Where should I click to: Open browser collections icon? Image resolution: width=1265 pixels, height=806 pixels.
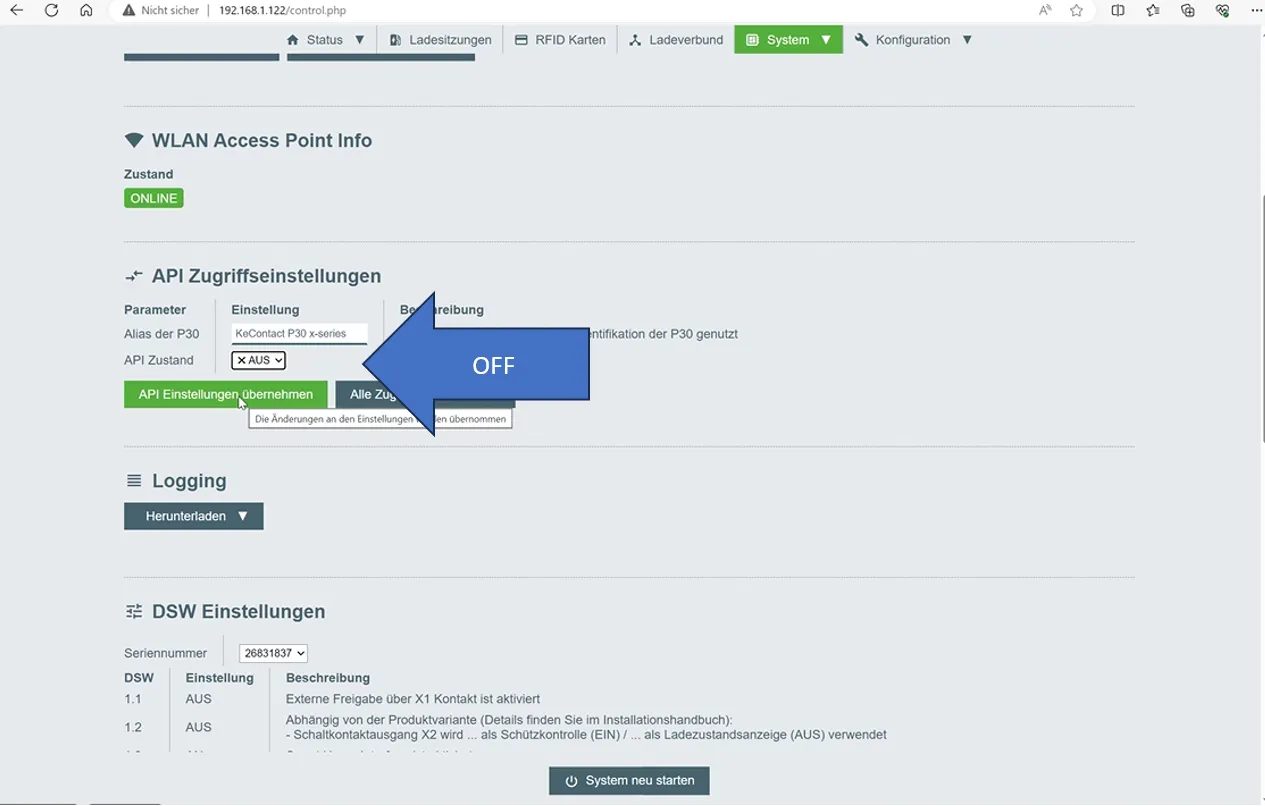coord(1188,10)
